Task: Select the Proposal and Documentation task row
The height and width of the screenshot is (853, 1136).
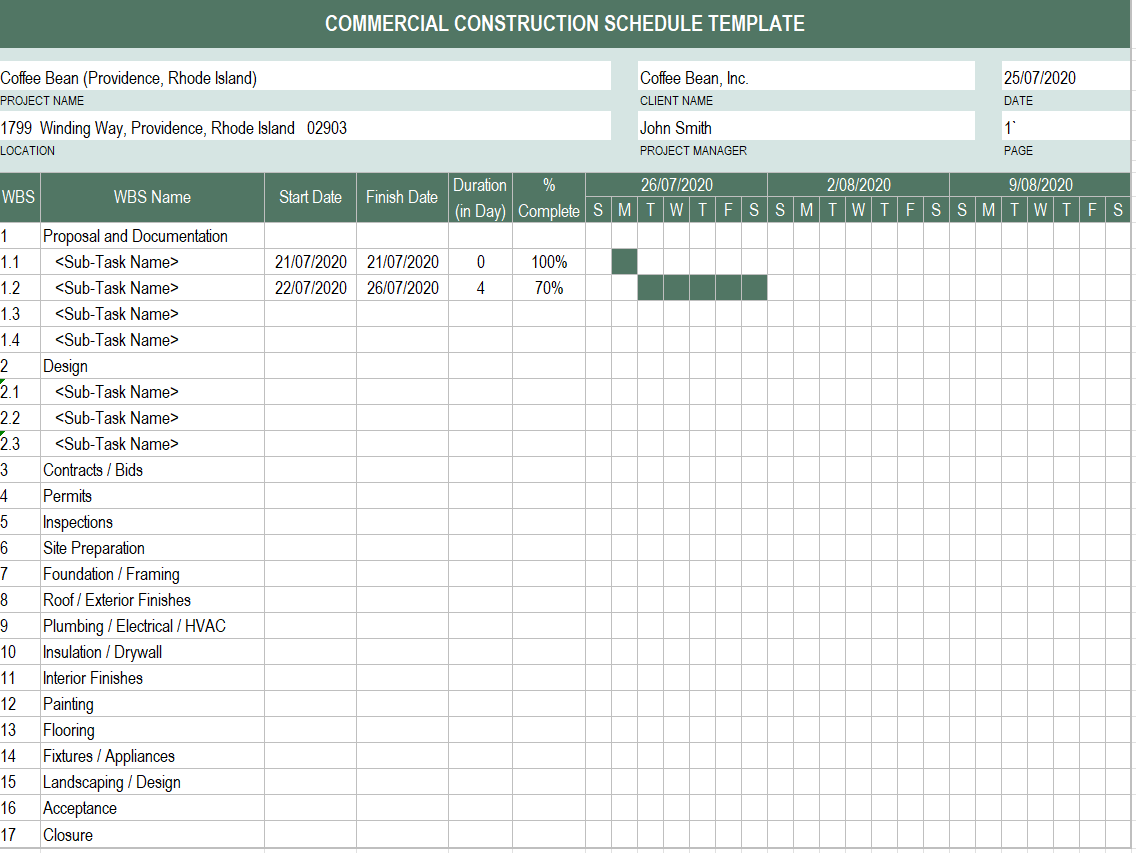Action: (135, 236)
